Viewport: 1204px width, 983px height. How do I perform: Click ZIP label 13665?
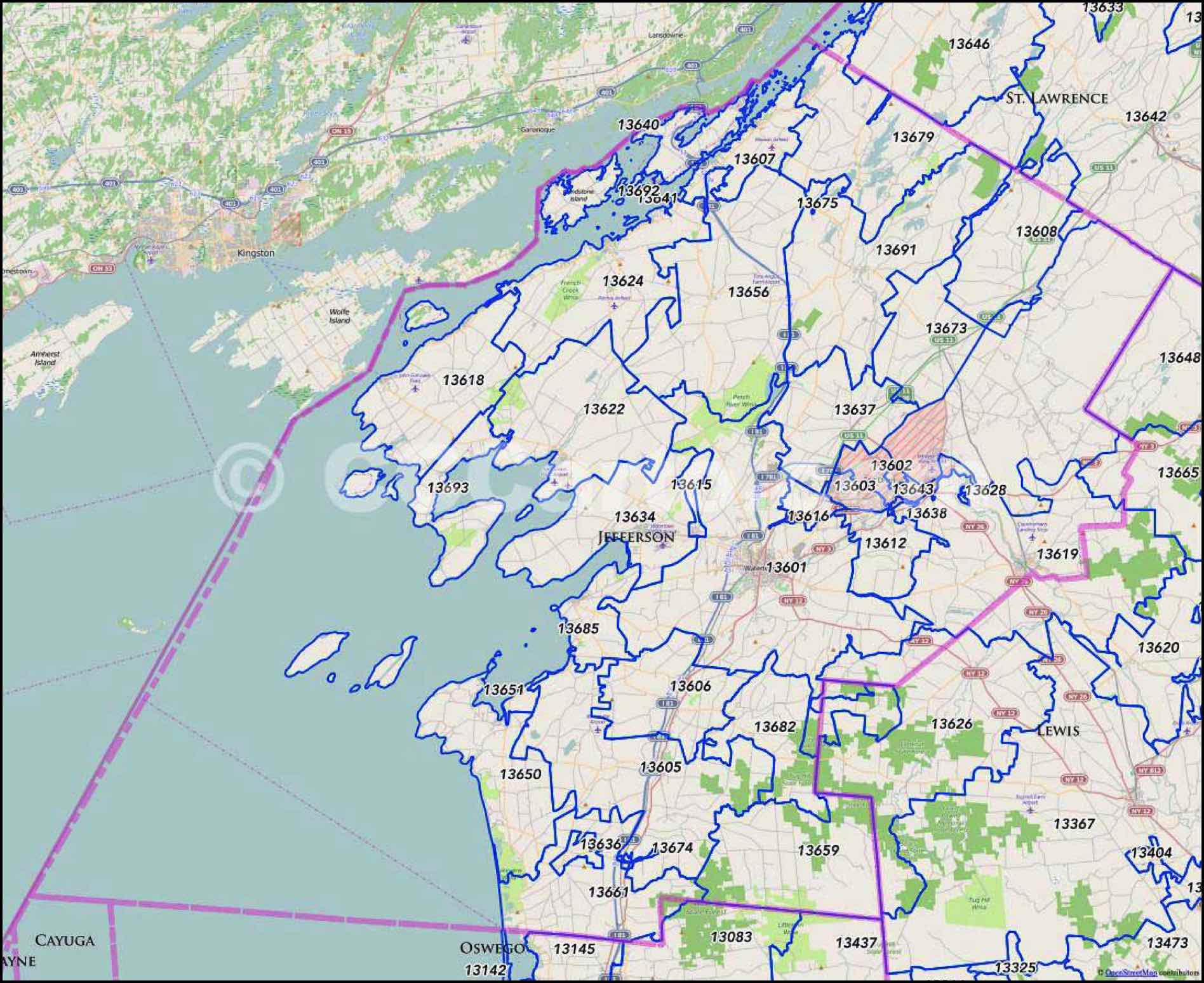point(1178,472)
